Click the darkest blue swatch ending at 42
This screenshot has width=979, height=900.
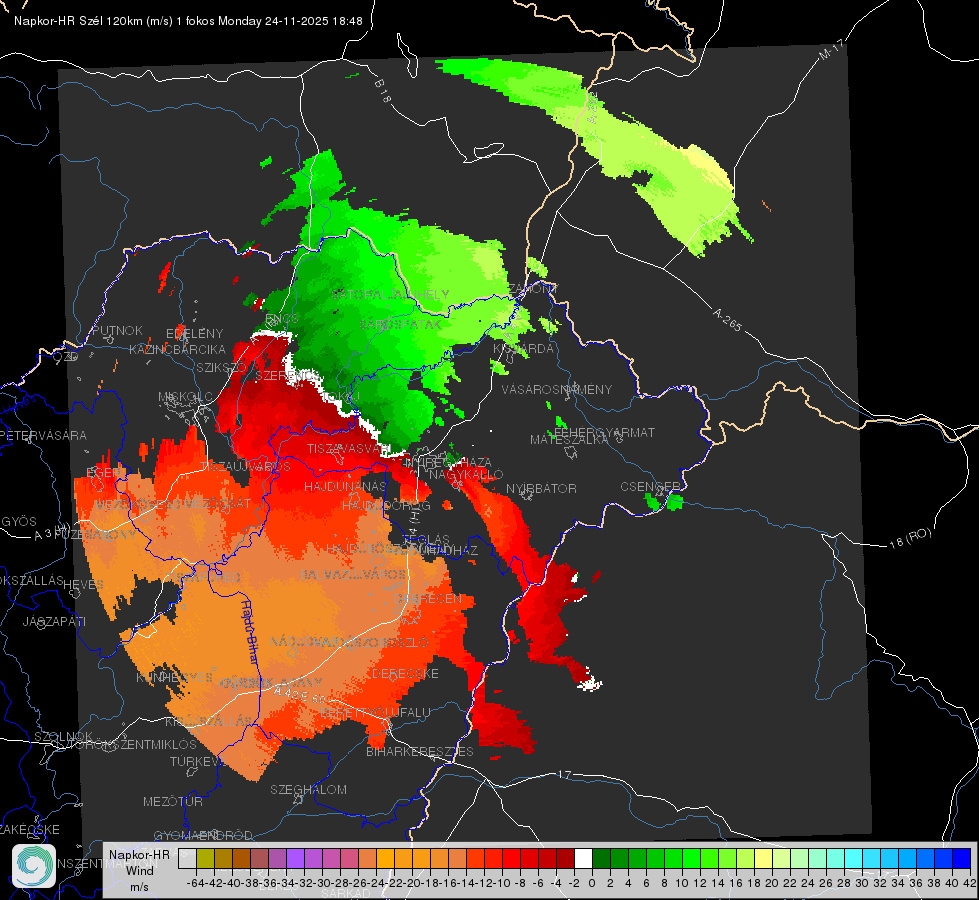pyautogui.click(x=962, y=858)
